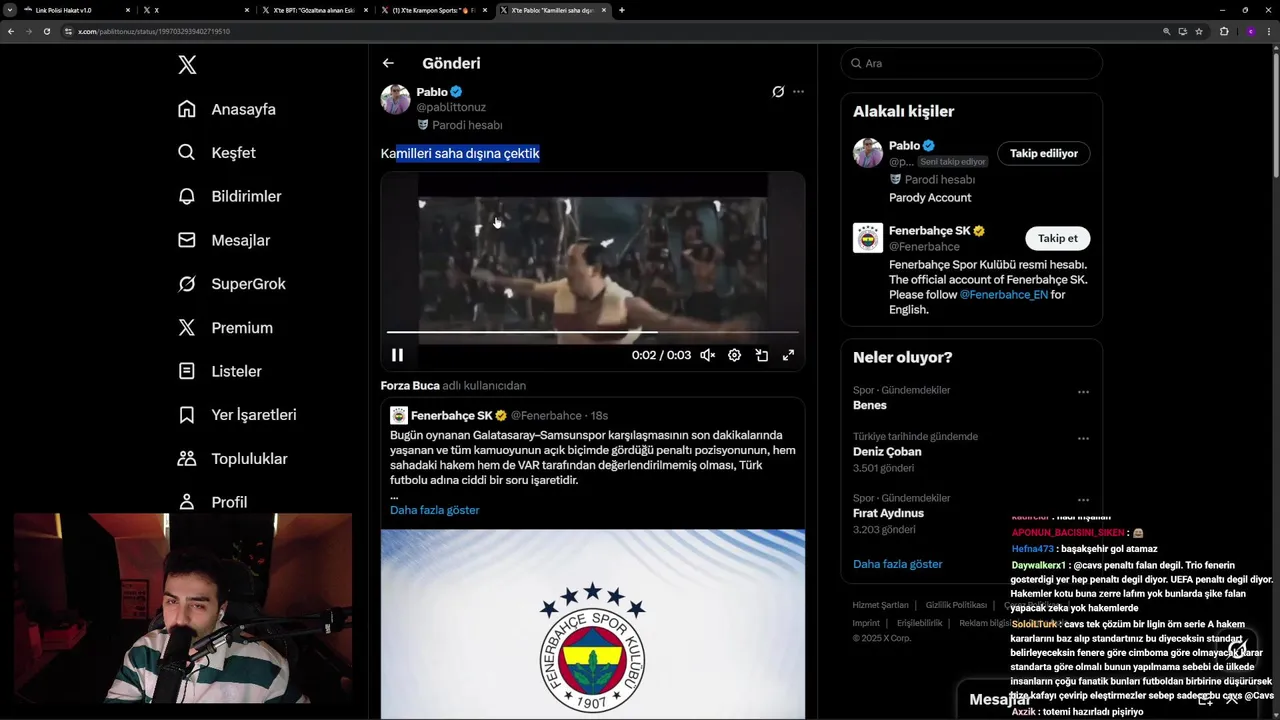Switch to the Krampon Sports browser tab
The image size is (1280, 720).
pyautogui.click(x=432, y=10)
